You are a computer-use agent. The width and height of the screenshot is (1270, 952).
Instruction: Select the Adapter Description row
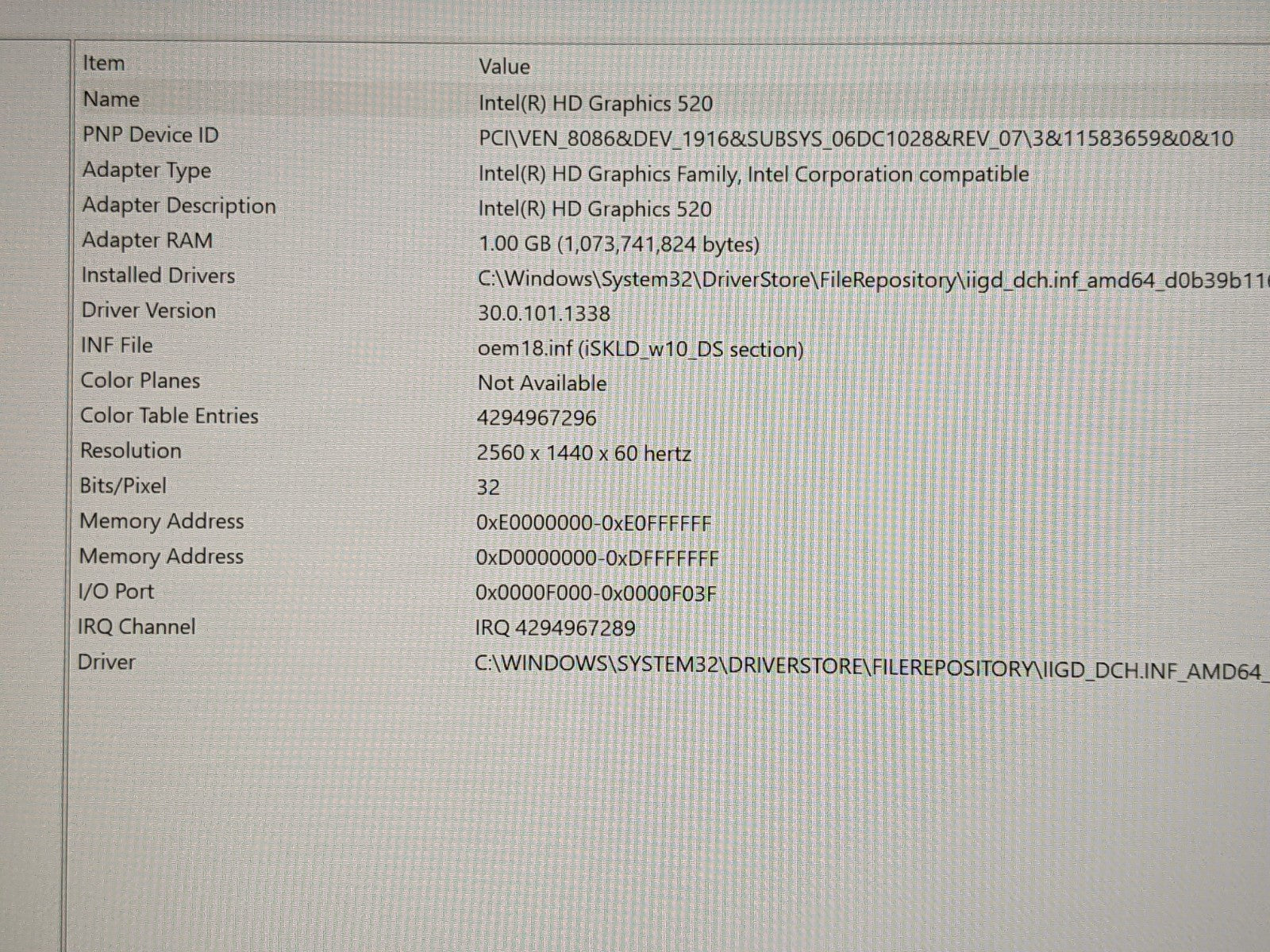tap(179, 205)
